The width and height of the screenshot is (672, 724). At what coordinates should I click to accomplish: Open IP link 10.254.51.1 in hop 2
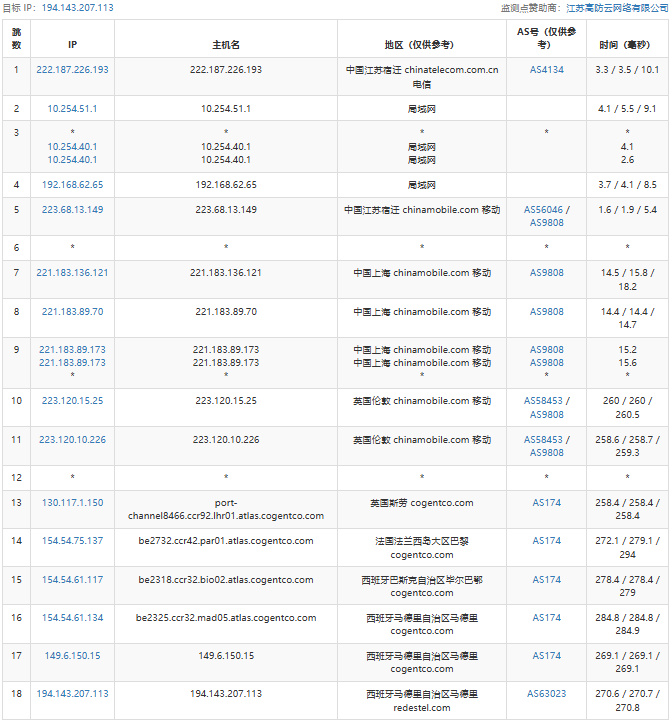[73, 109]
